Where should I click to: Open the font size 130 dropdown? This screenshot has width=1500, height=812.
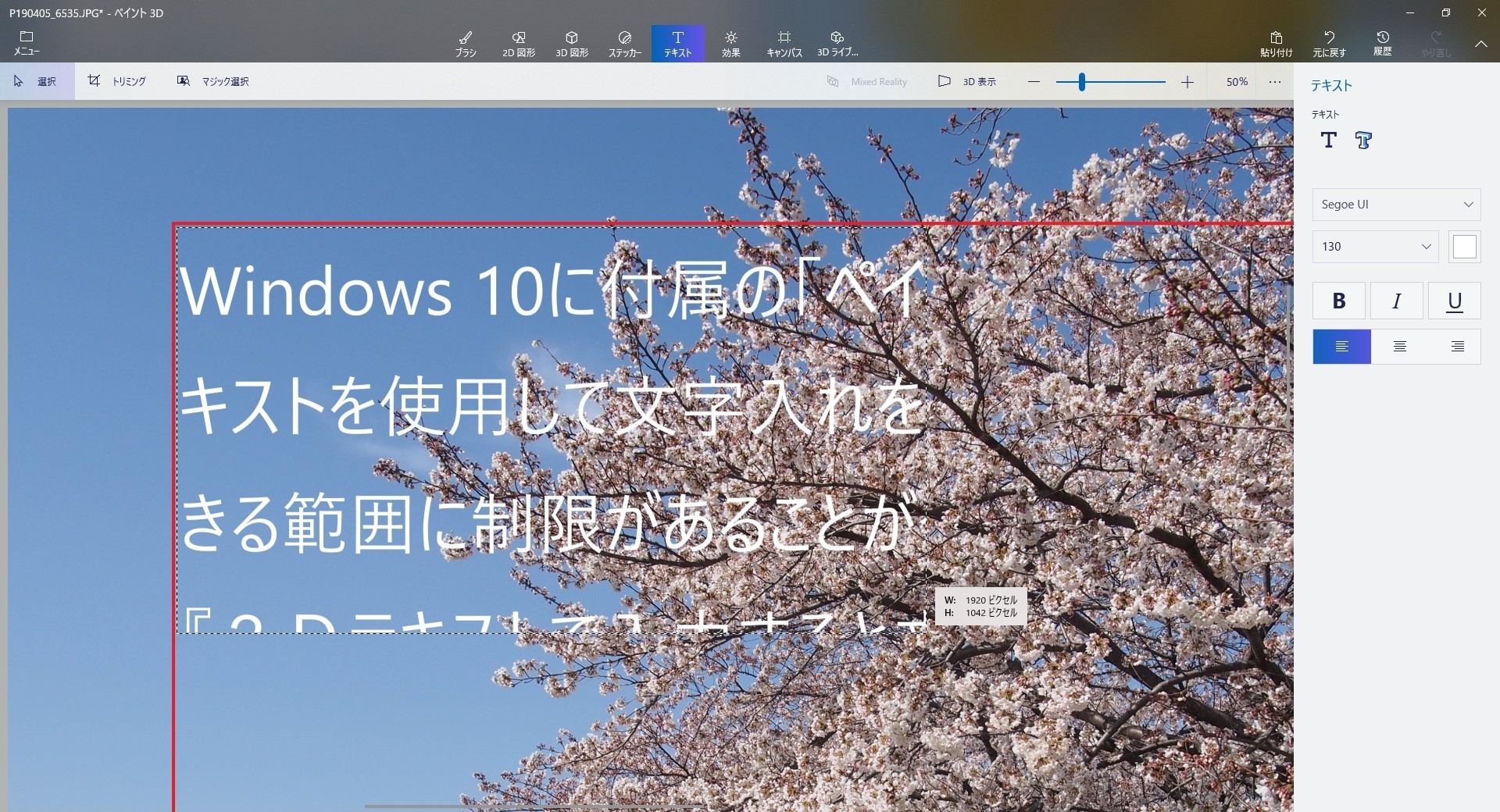coord(1376,247)
